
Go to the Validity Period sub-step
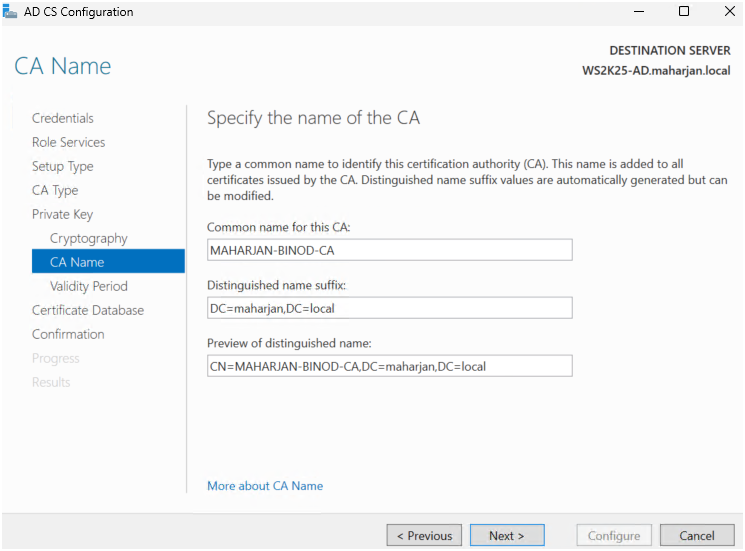click(x=89, y=286)
